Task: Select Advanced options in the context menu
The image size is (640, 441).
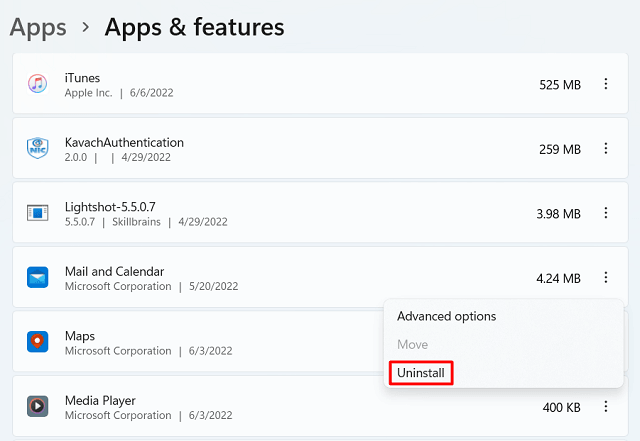Action: tap(446, 316)
